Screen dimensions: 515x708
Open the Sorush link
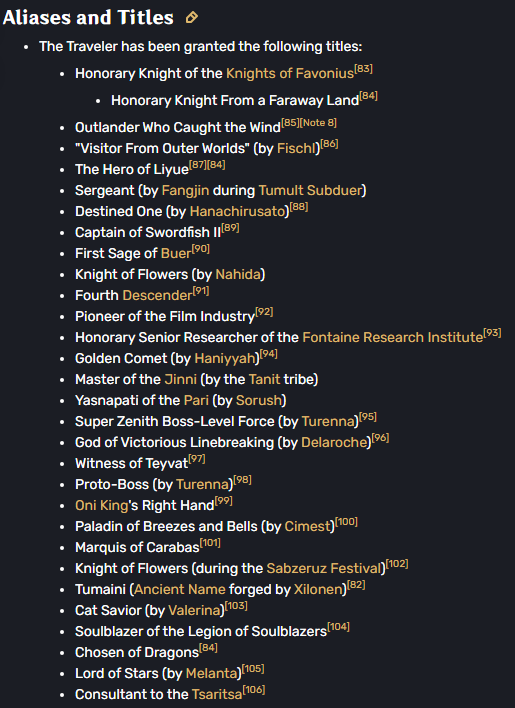259,401
